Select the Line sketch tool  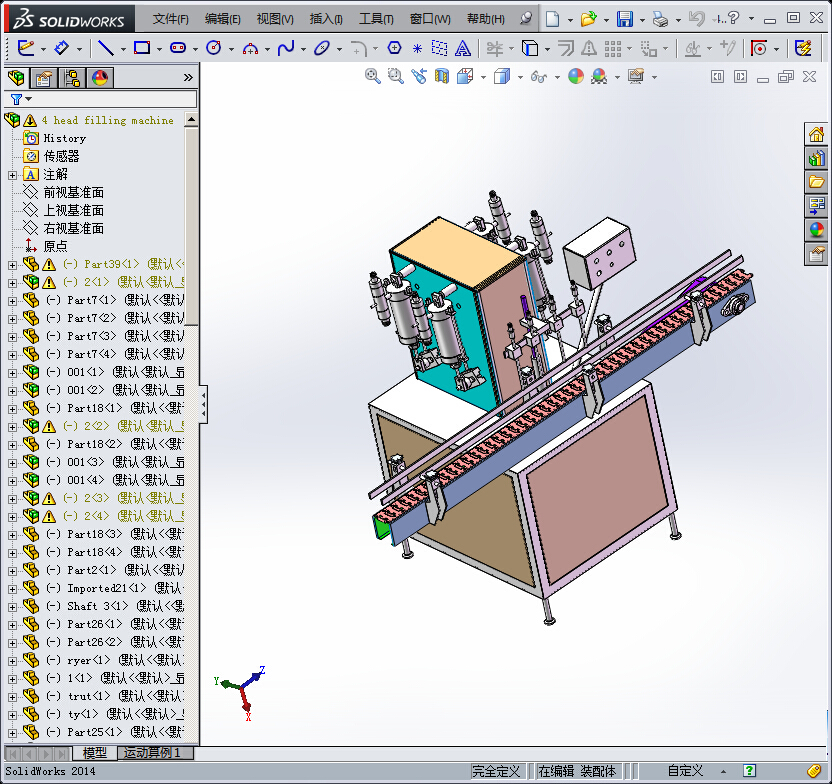pyautogui.click(x=106, y=48)
